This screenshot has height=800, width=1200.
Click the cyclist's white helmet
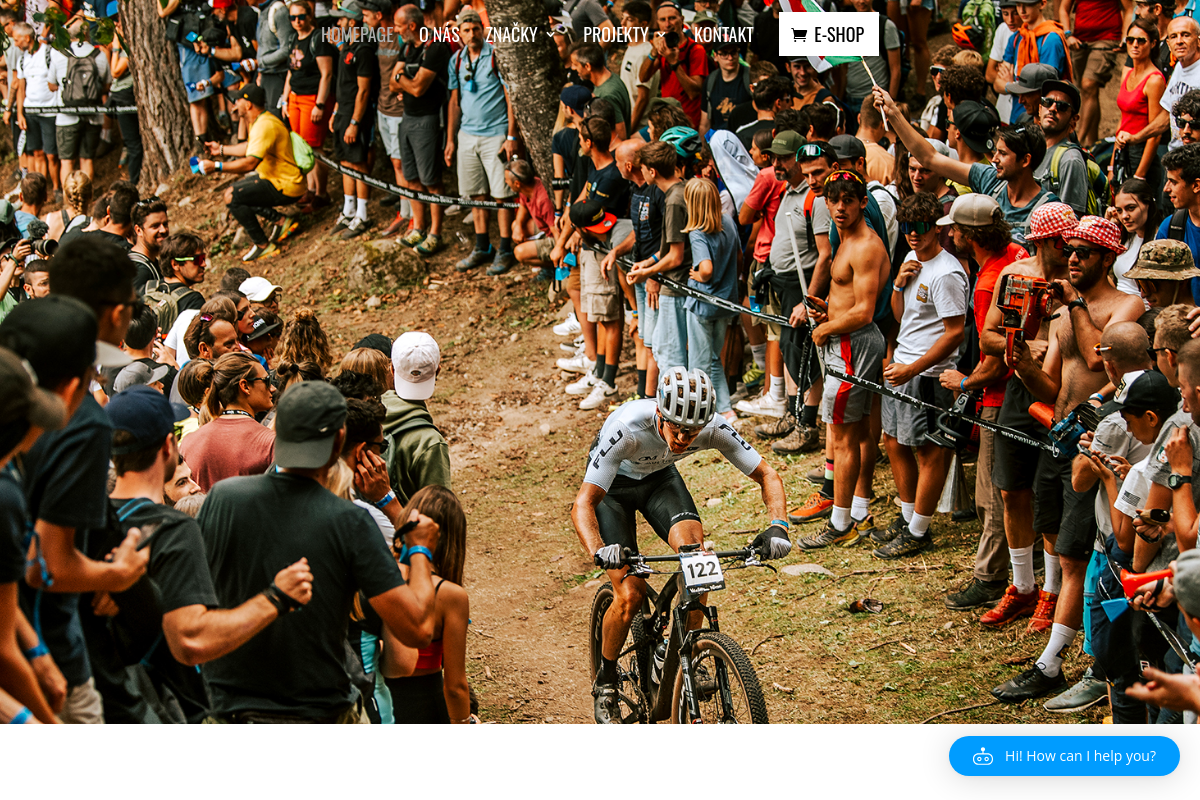(686, 396)
